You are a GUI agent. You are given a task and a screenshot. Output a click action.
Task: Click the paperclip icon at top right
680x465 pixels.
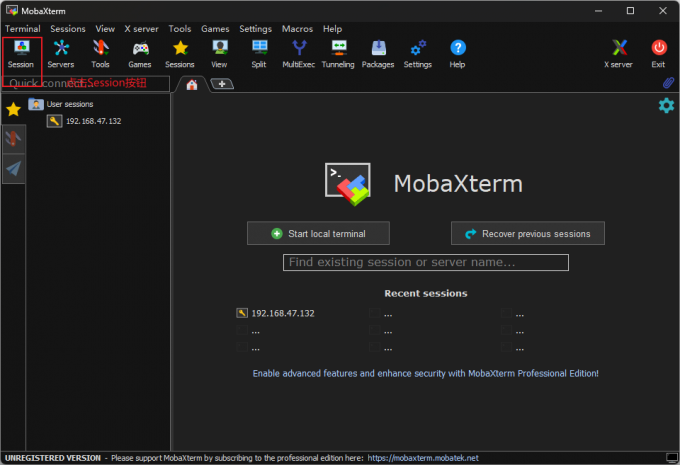[x=668, y=82]
